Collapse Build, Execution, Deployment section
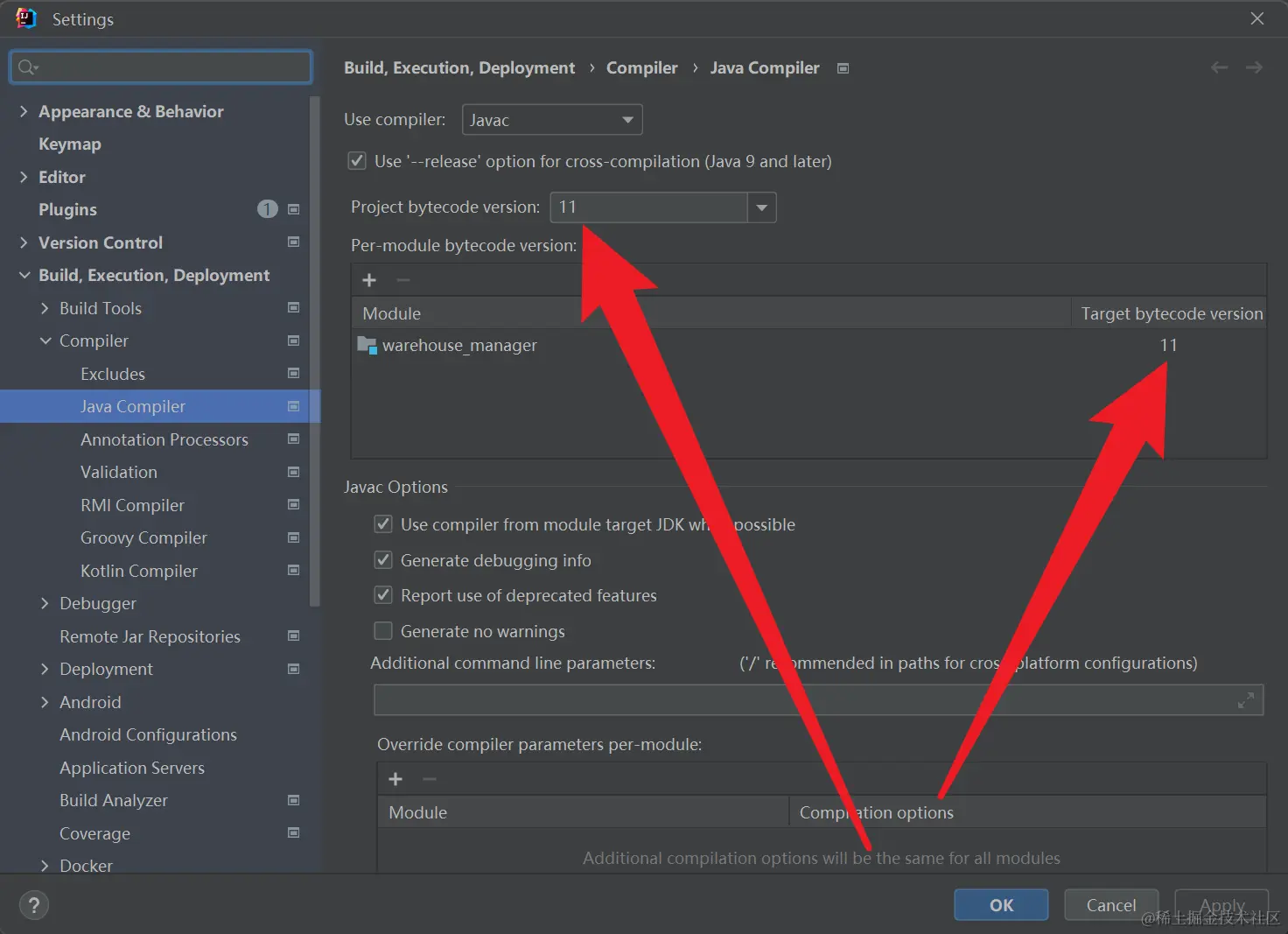 (x=24, y=275)
